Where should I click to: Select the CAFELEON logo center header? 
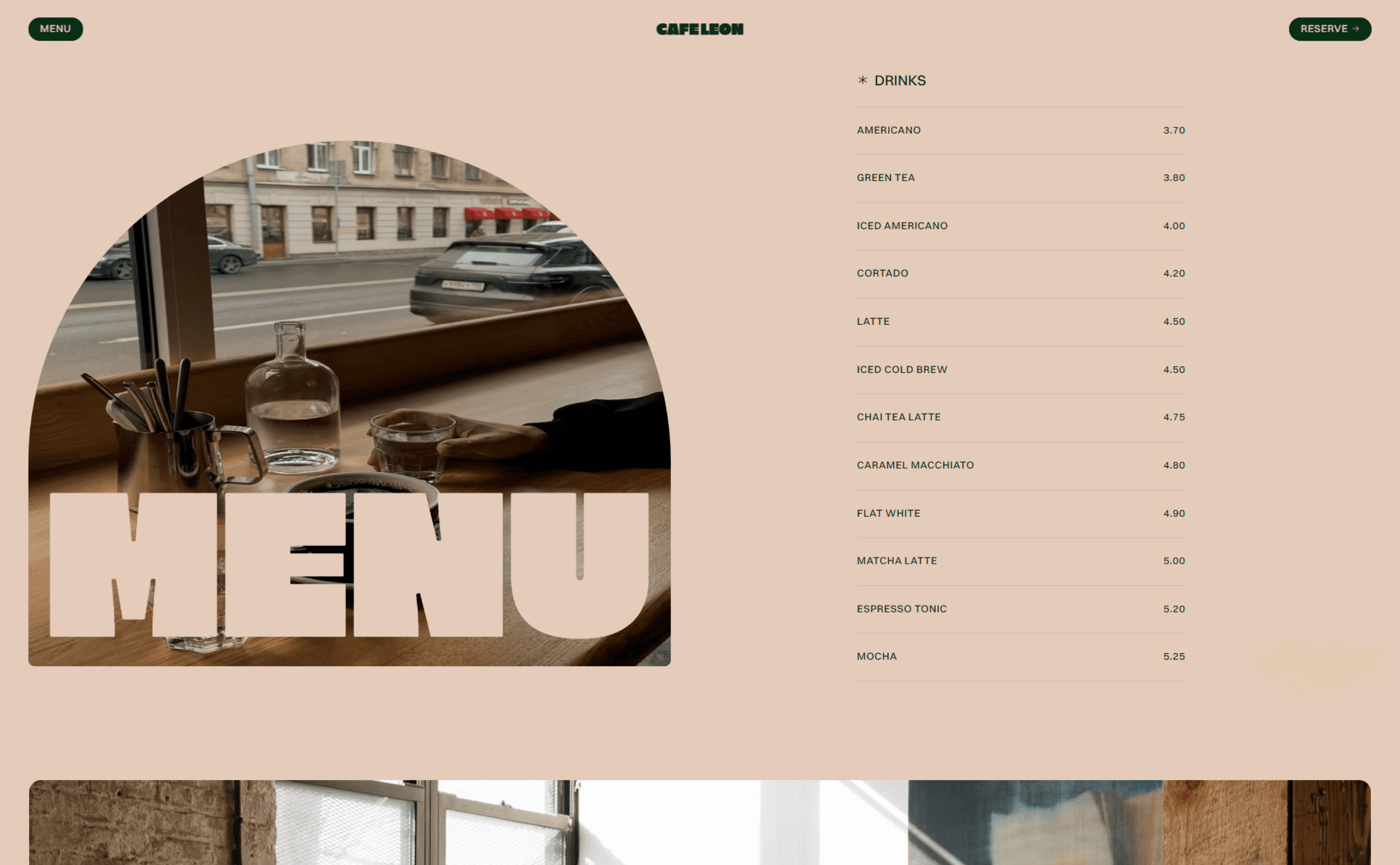[x=700, y=28]
